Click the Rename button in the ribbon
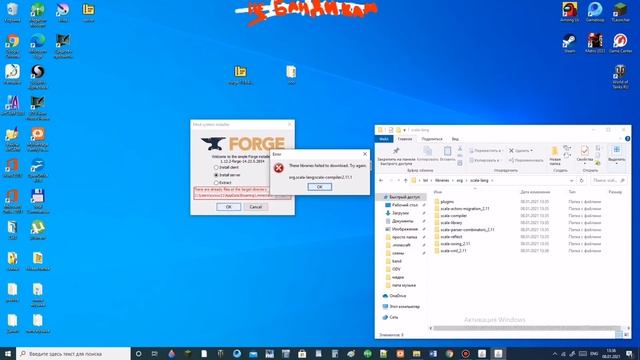The height and width of the screenshot is (360, 640). [x=526, y=160]
